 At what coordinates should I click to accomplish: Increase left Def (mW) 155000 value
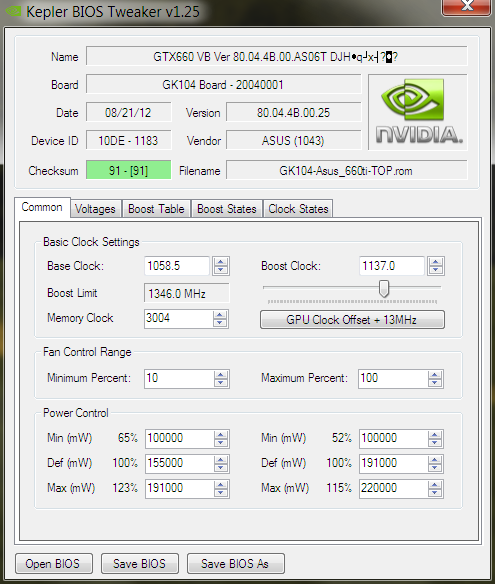[221, 460]
